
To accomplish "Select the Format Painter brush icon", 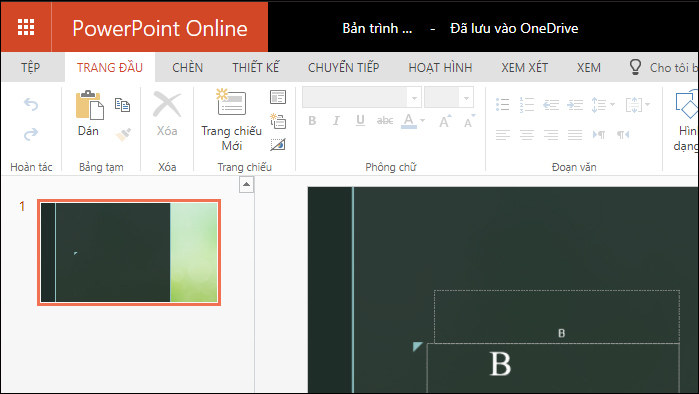I will (x=123, y=134).
